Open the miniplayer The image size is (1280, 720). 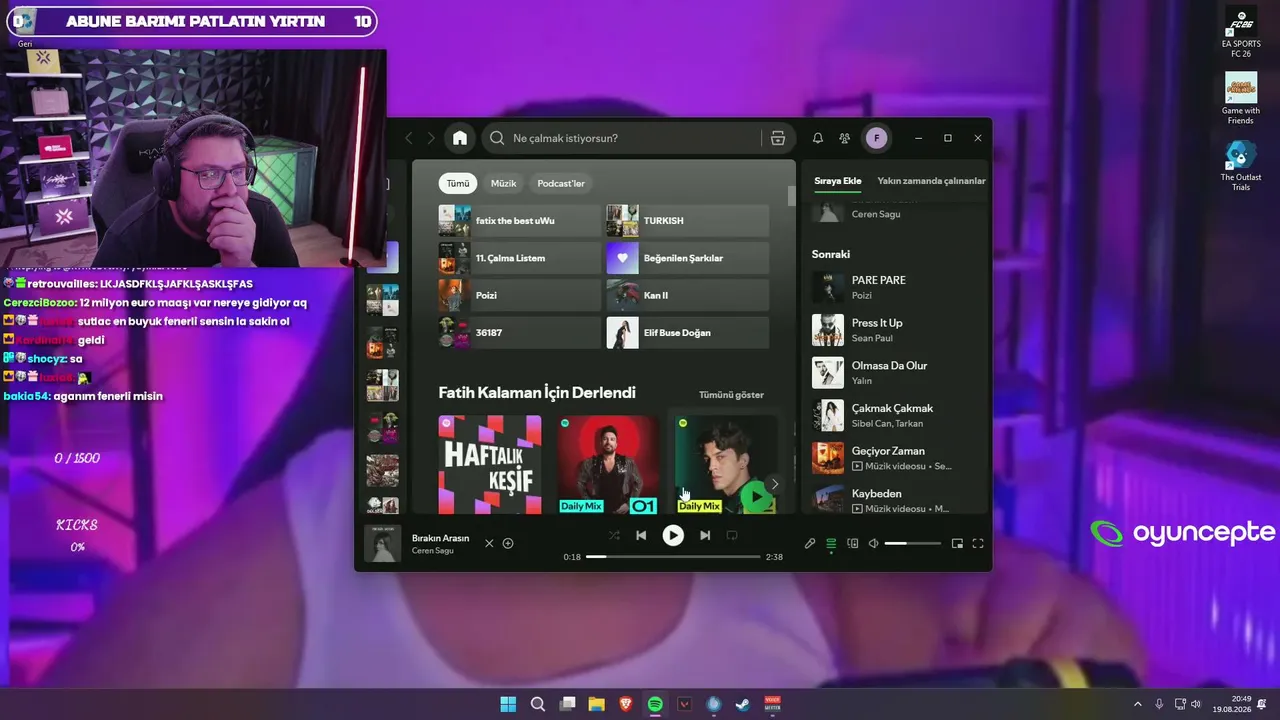point(957,543)
